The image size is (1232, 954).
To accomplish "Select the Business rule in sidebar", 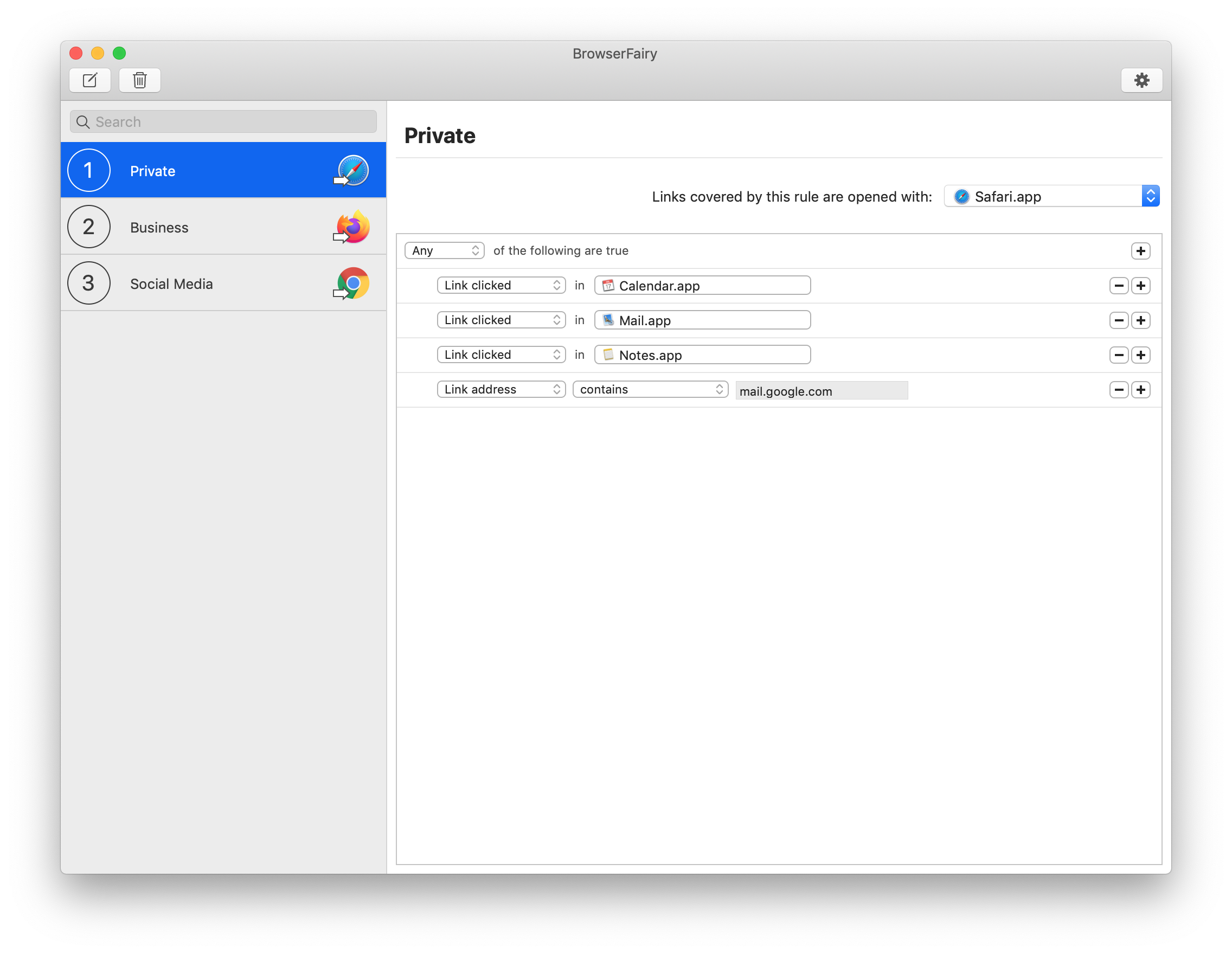I will point(223,227).
